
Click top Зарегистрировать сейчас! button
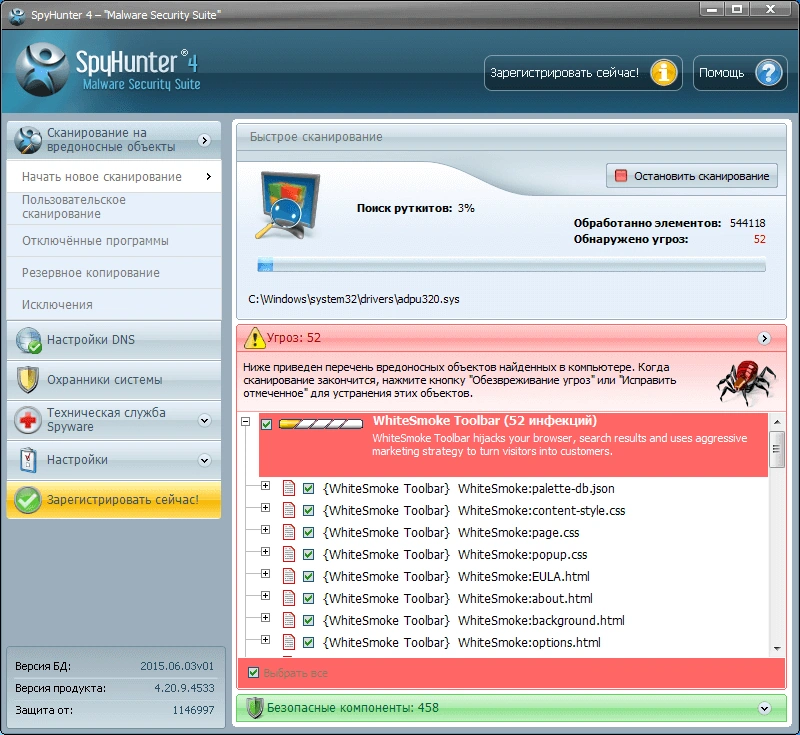point(583,73)
